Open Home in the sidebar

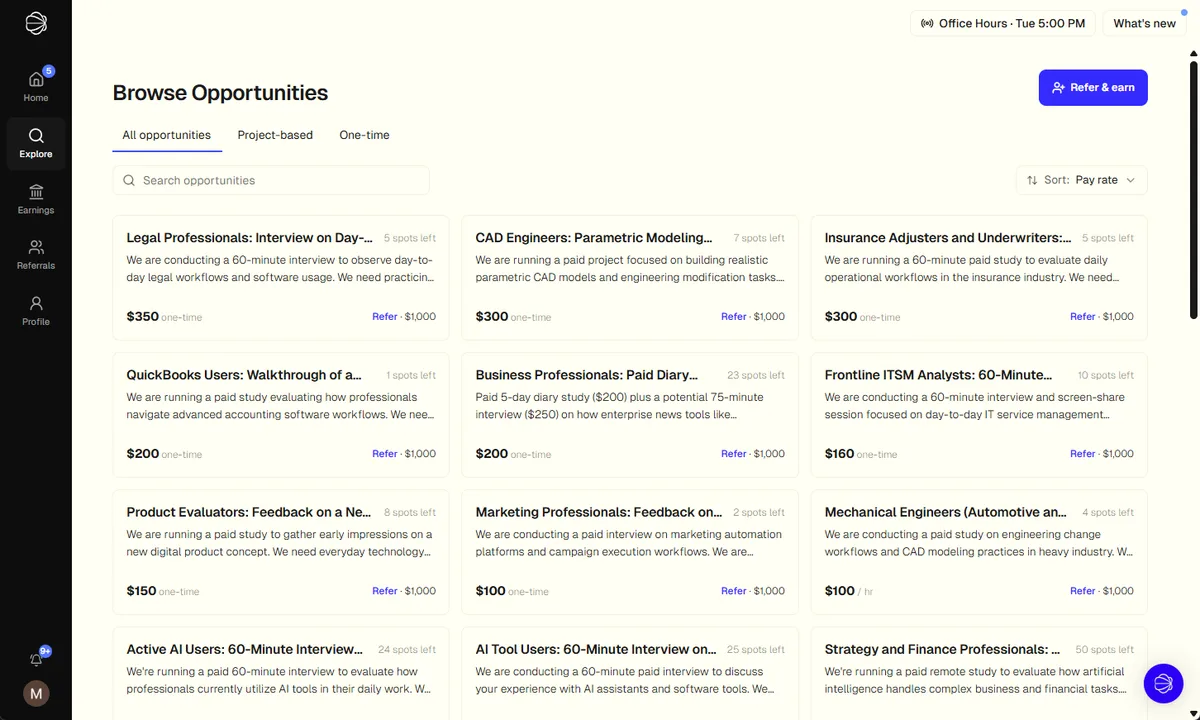[36, 86]
